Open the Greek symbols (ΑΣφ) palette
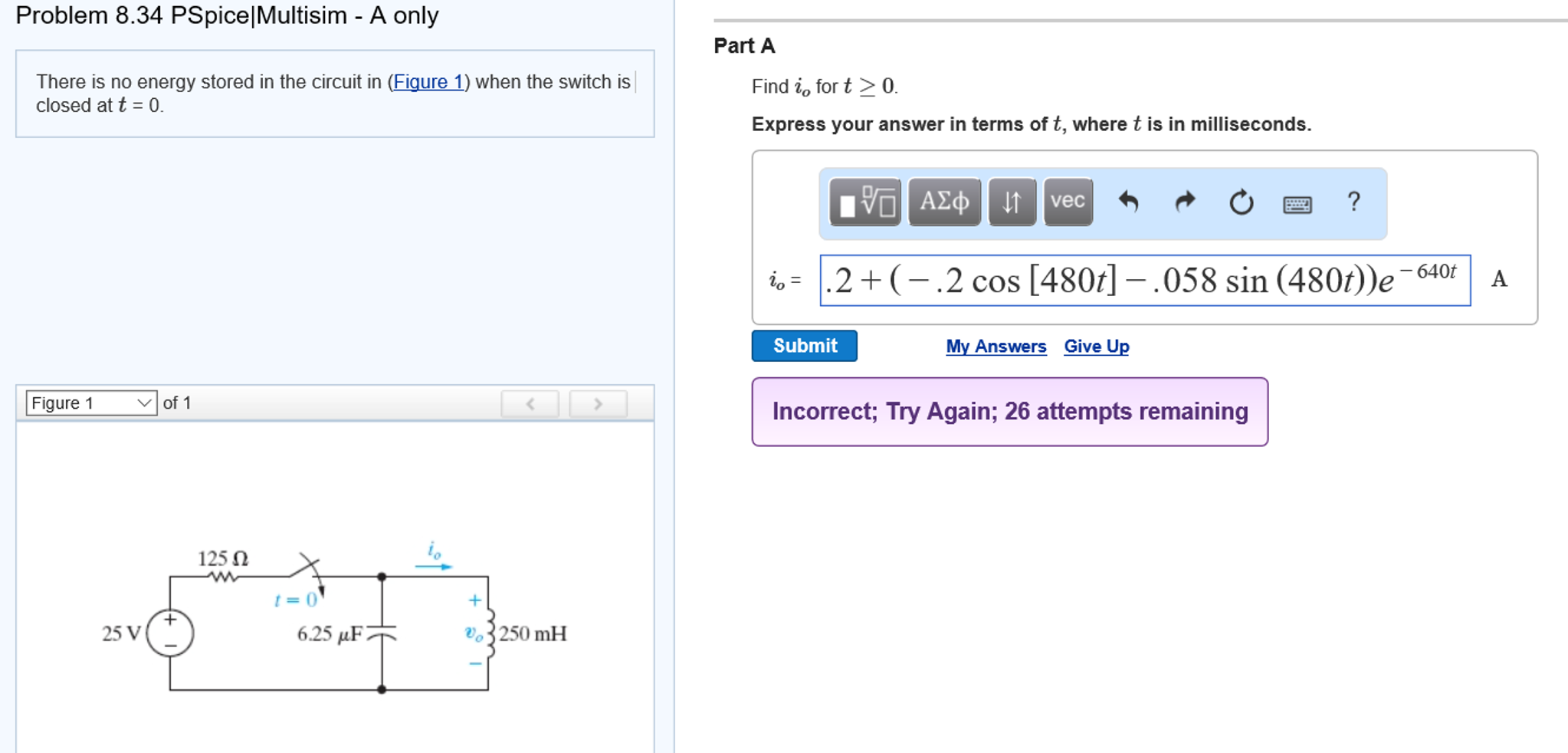Viewport: 1568px width, 753px height. pos(944,202)
